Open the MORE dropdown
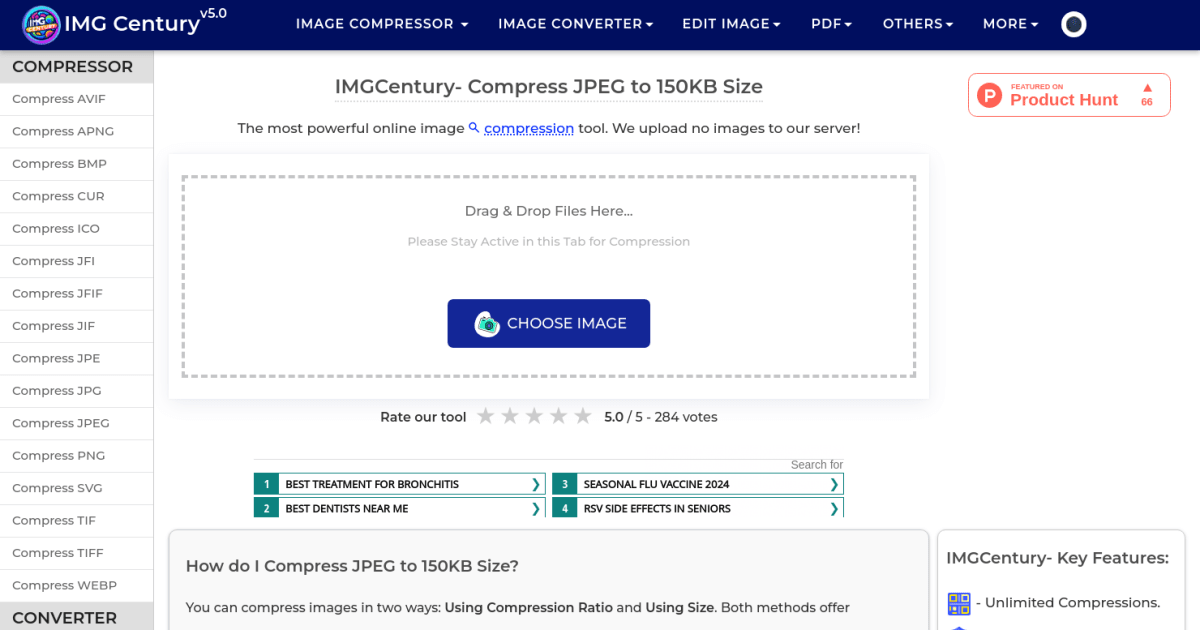This screenshot has height=630, width=1200. (1010, 23)
